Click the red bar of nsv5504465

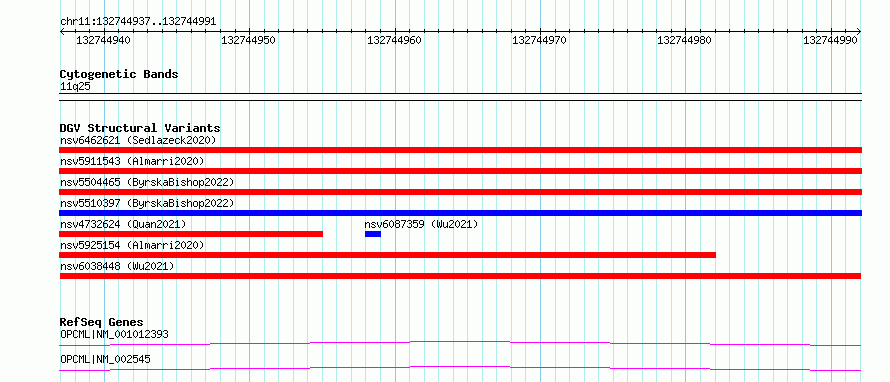460,192
